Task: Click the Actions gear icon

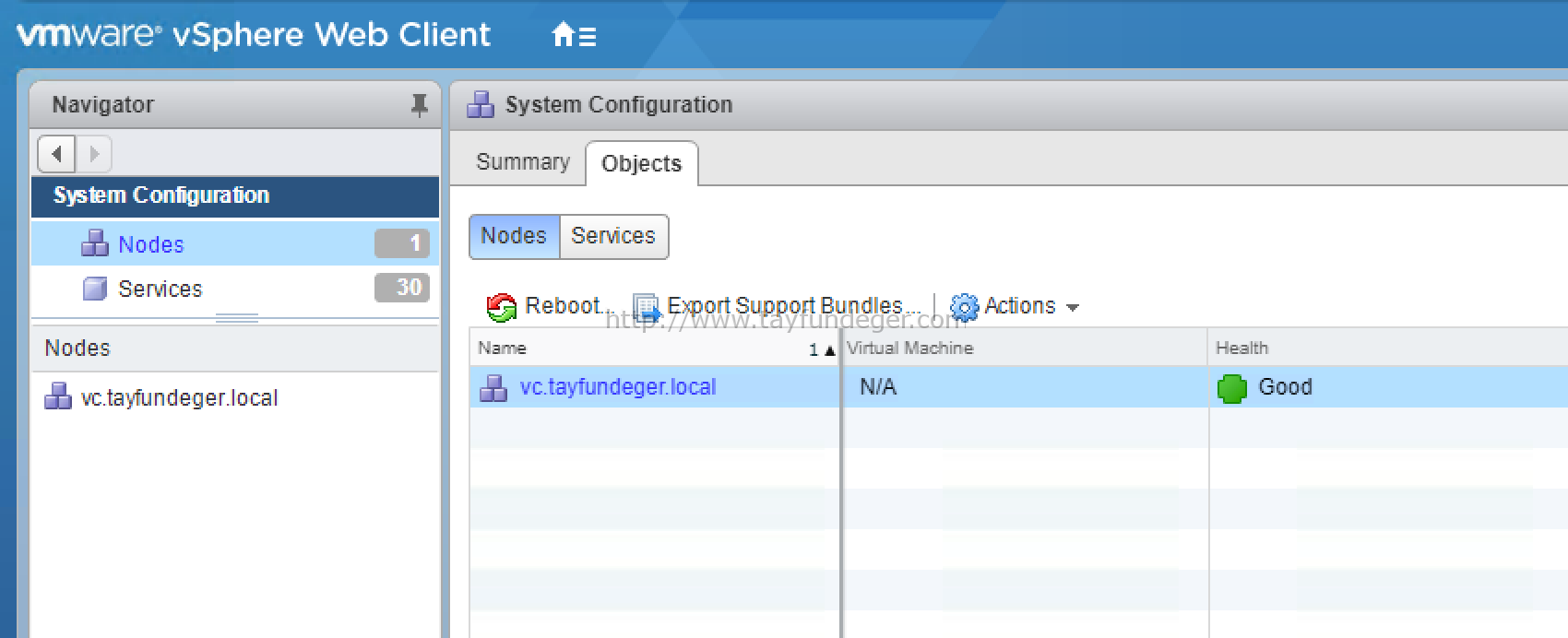Action: (964, 307)
